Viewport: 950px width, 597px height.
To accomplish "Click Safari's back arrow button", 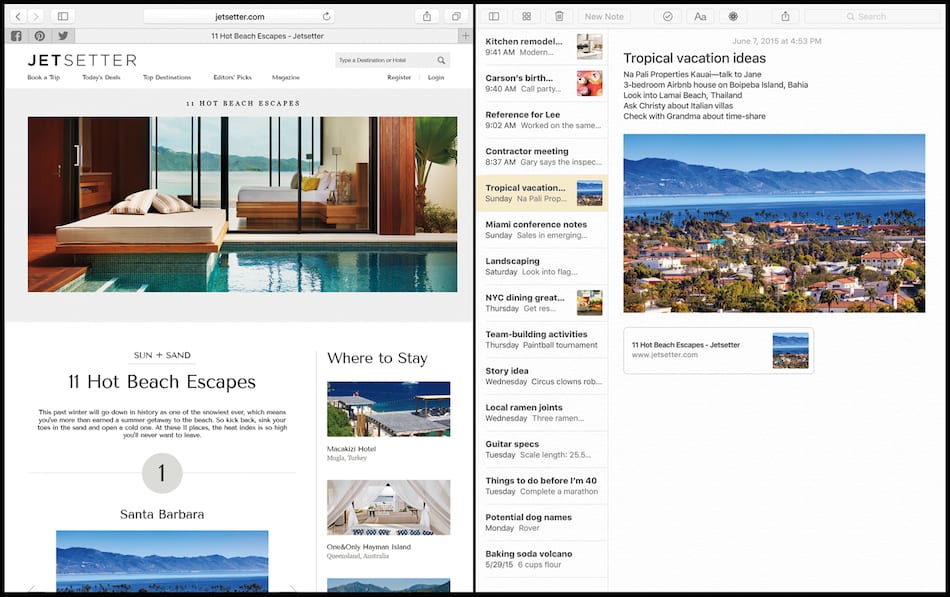I will coord(18,16).
